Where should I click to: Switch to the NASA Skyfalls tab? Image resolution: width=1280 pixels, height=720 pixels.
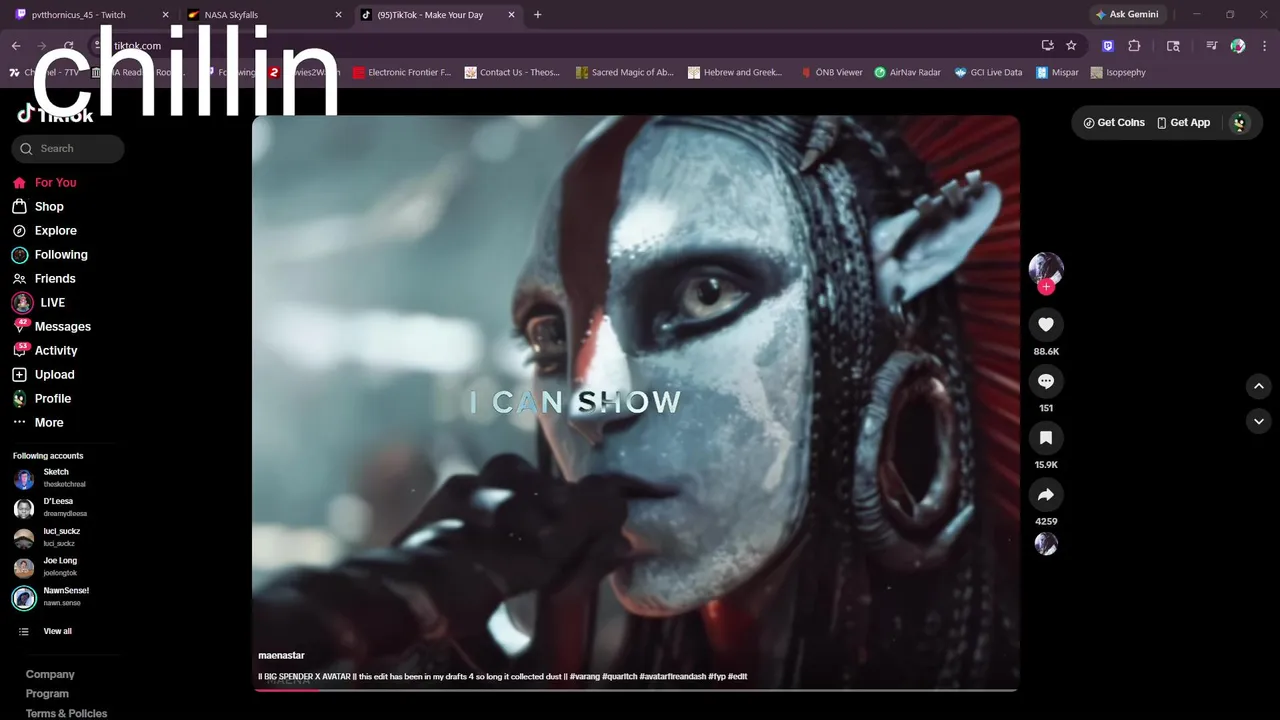[264, 15]
